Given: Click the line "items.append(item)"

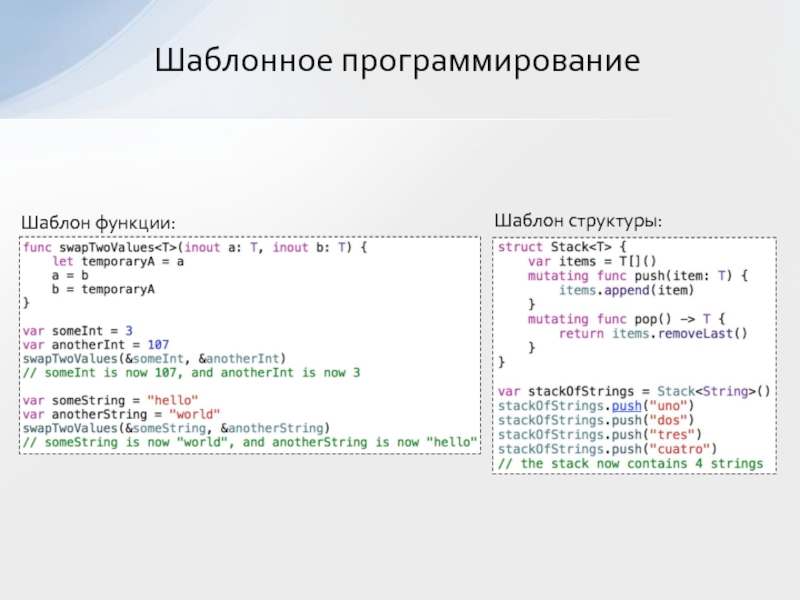Looking at the screenshot, I should [x=627, y=290].
